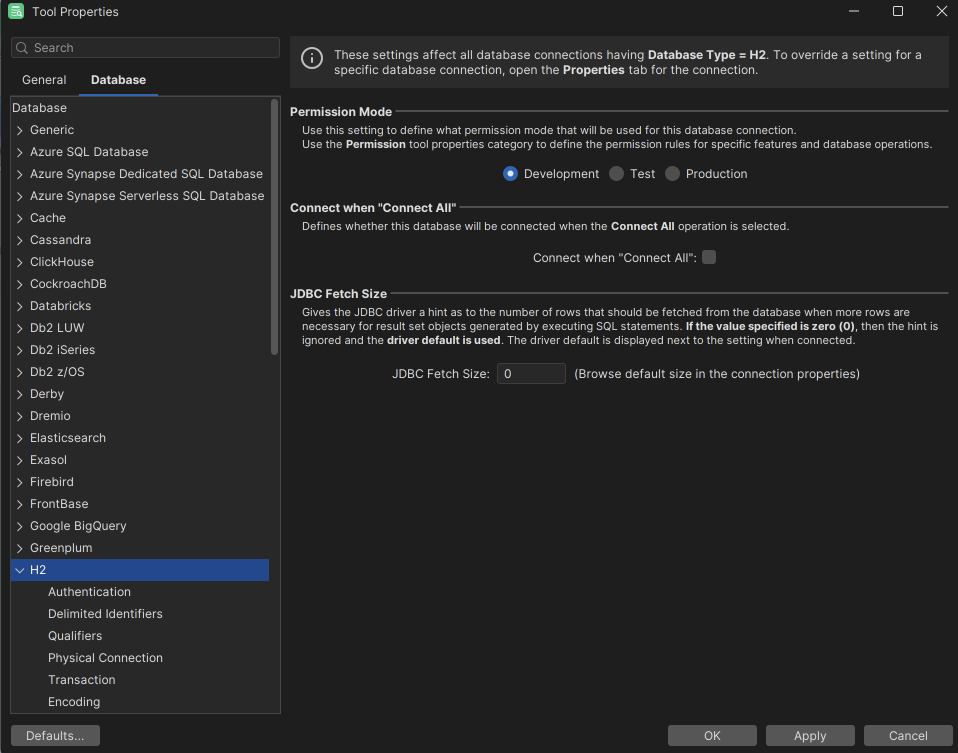
Task: Select the Production permission mode
Action: tap(672, 173)
